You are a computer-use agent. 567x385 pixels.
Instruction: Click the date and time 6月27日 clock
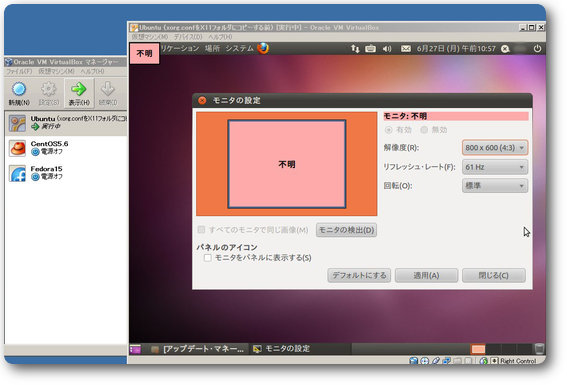(x=456, y=48)
